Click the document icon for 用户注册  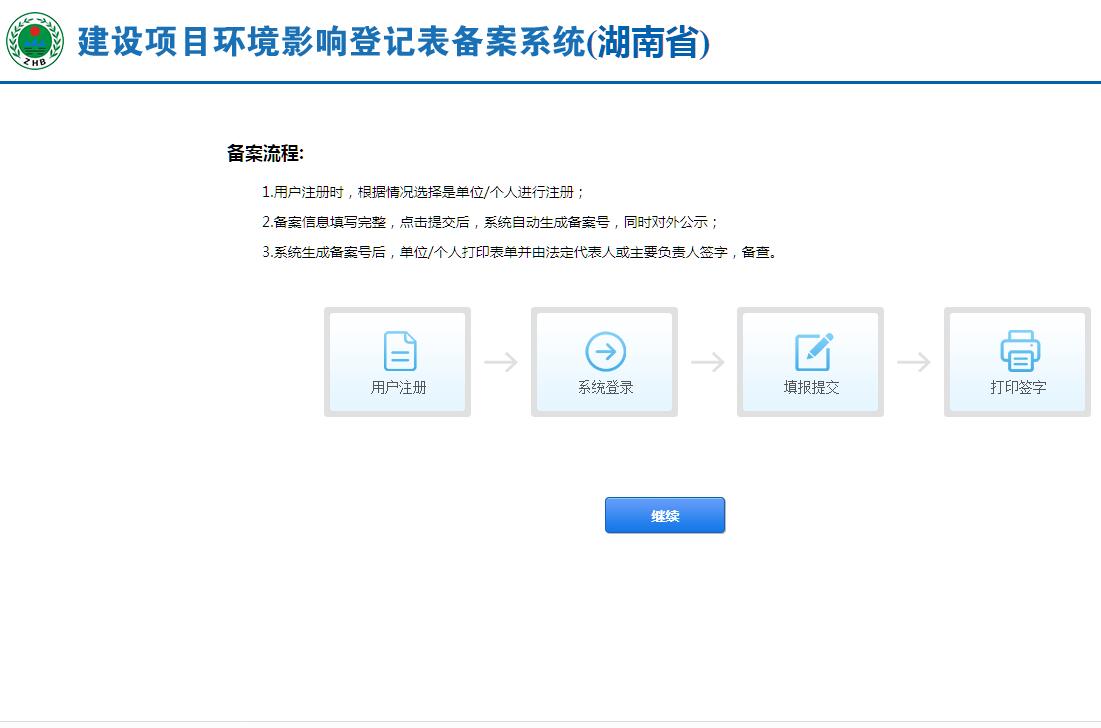399,351
